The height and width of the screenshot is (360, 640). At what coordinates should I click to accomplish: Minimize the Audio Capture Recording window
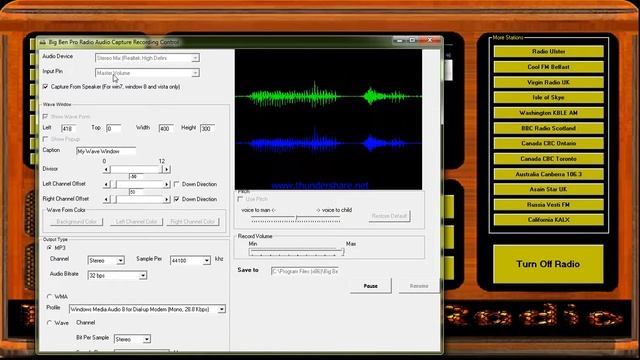[x=400, y=40]
